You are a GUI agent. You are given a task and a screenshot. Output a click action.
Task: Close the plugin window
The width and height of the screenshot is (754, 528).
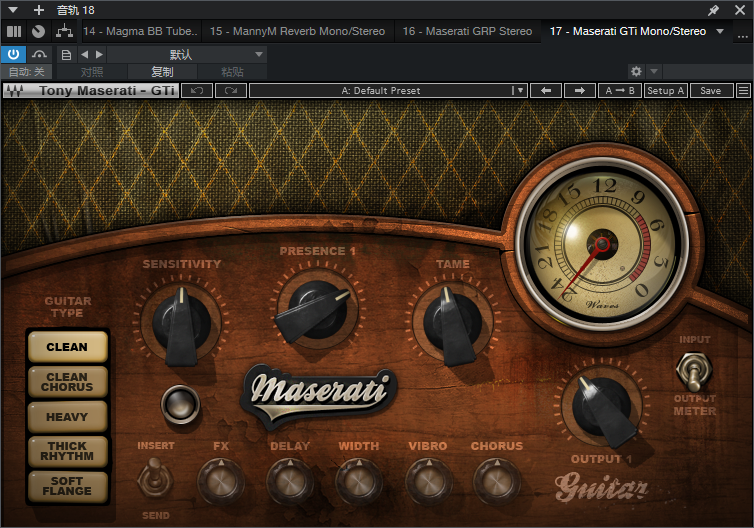tap(740, 10)
